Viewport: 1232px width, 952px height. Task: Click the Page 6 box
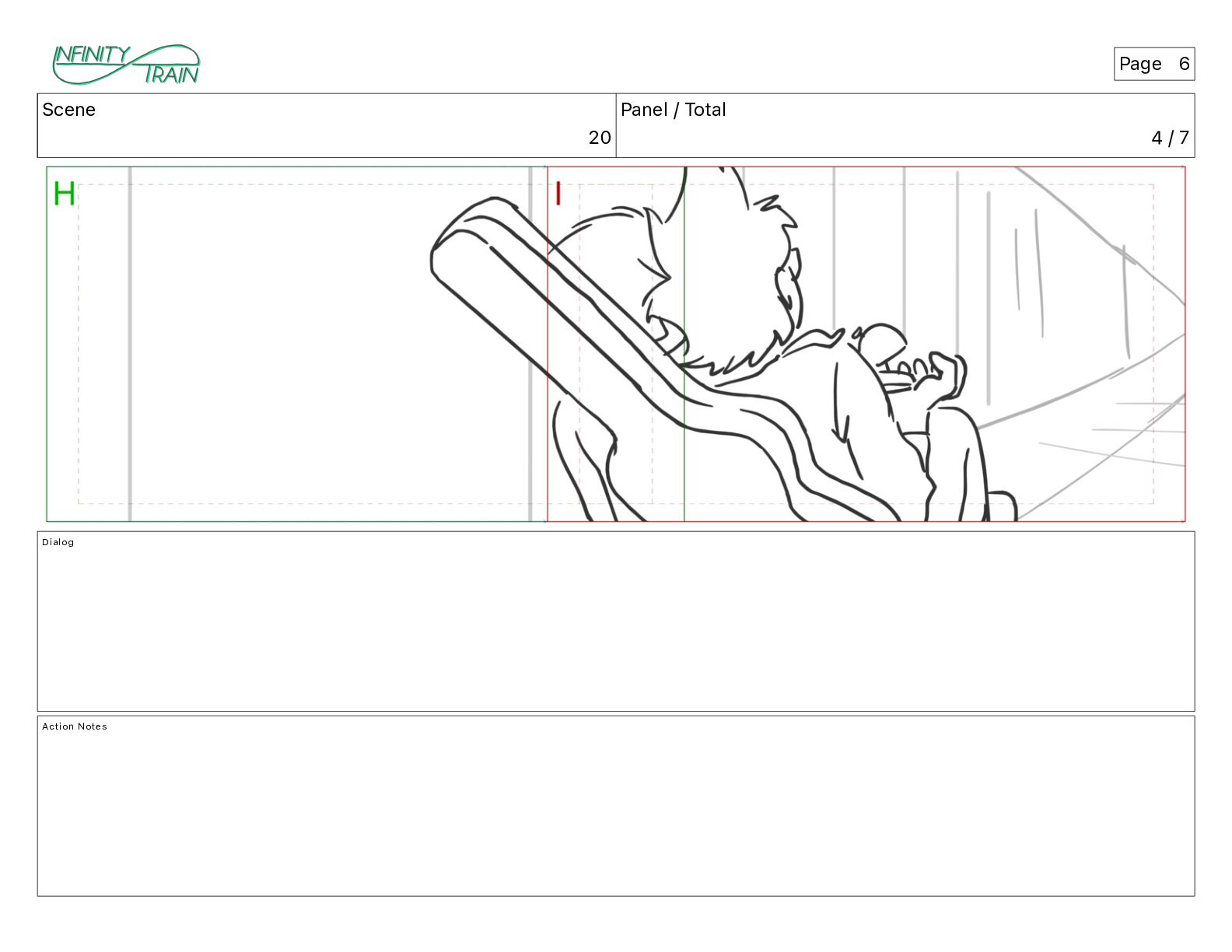coord(1154,64)
